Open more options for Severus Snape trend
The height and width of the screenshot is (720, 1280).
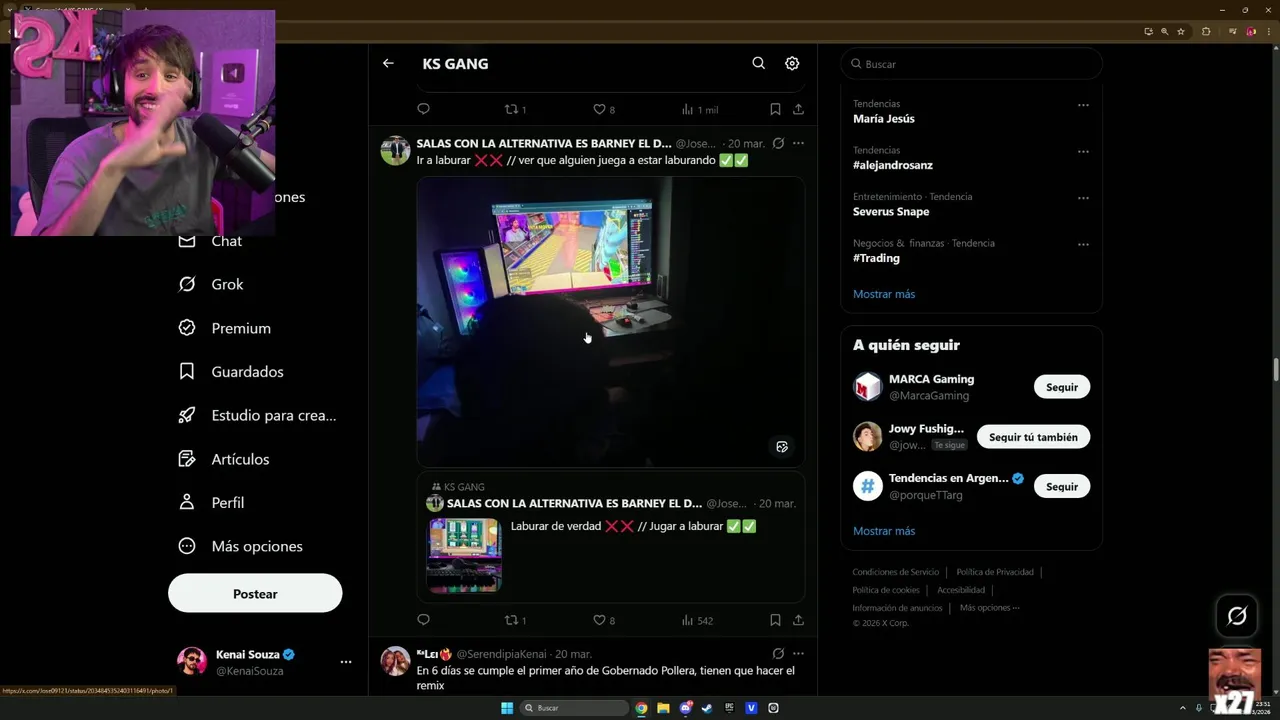[1083, 198]
